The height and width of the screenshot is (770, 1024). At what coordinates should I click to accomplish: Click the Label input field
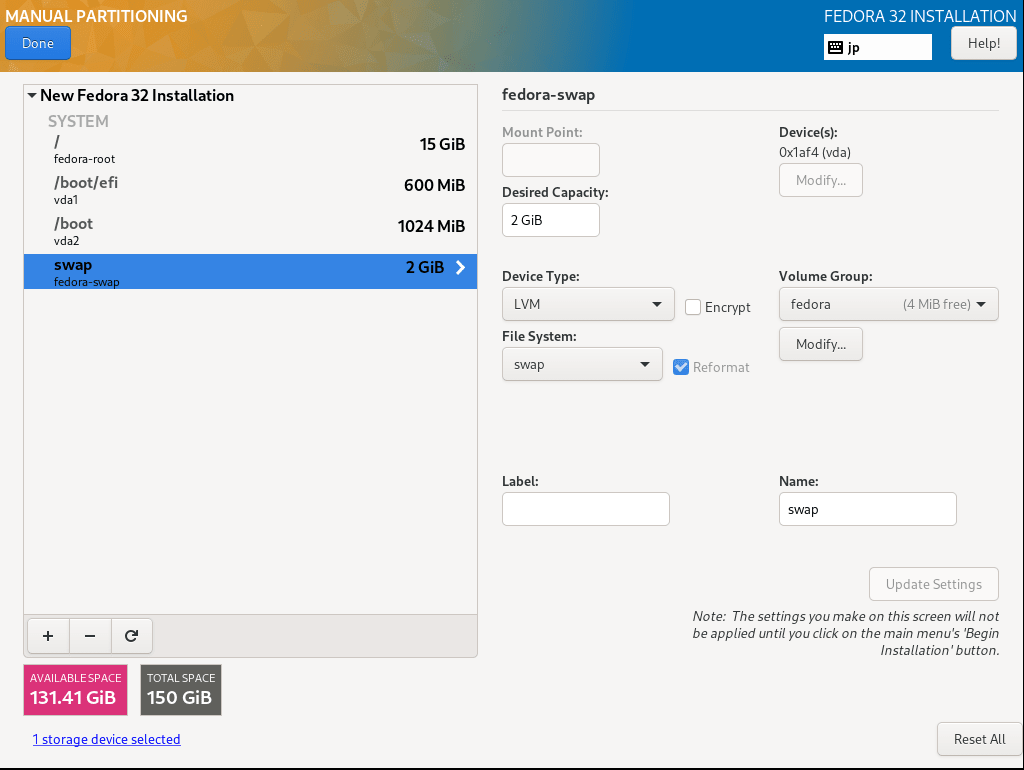(x=586, y=509)
